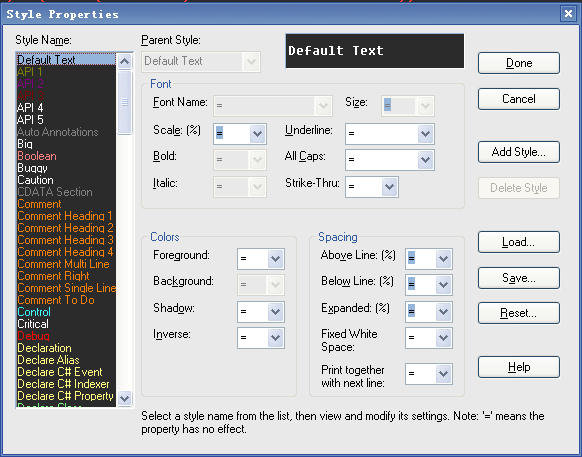Select the Comment Heading 3 style
Screen dimensions: 582x457
click(x=66, y=240)
